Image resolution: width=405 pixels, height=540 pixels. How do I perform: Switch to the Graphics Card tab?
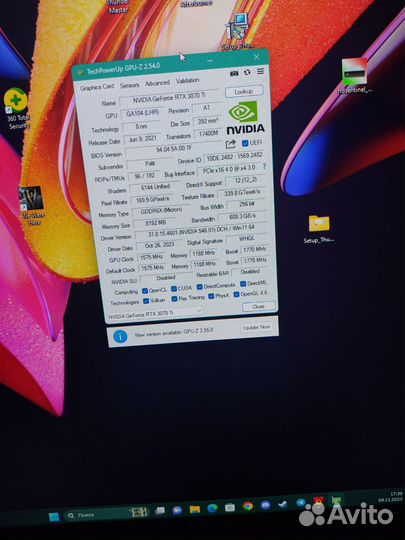tap(97, 87)
